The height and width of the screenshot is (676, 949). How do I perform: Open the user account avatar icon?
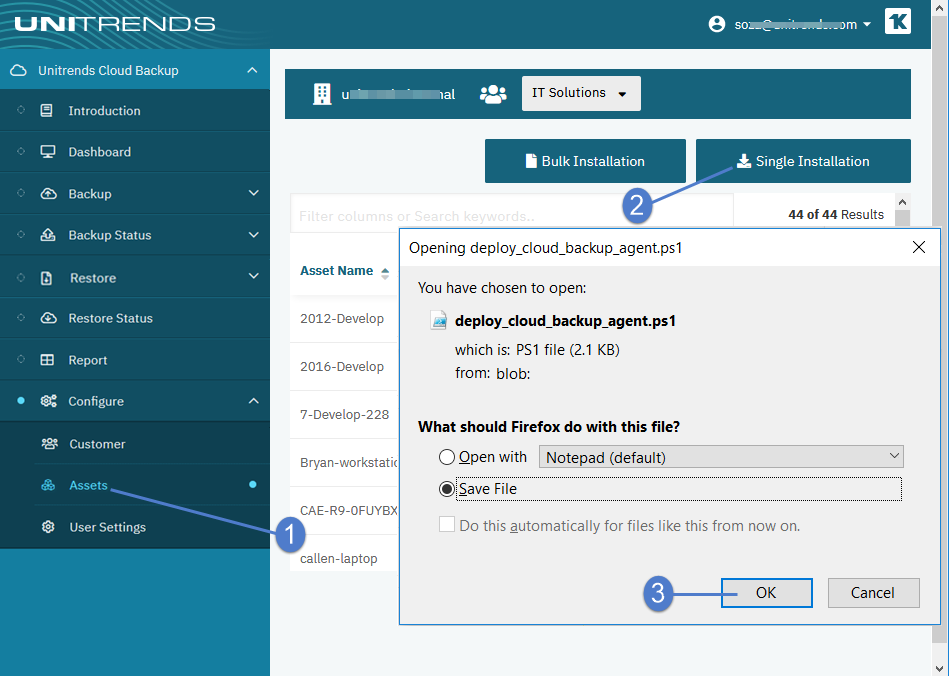pyautogui.click(x=717, y=24)
